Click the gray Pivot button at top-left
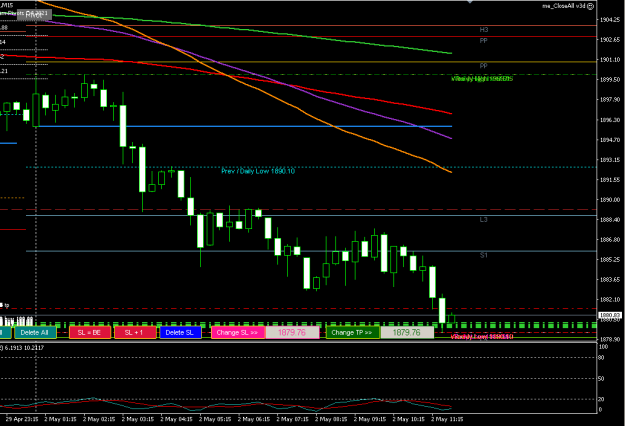625x426 pixels. (34, 14)
